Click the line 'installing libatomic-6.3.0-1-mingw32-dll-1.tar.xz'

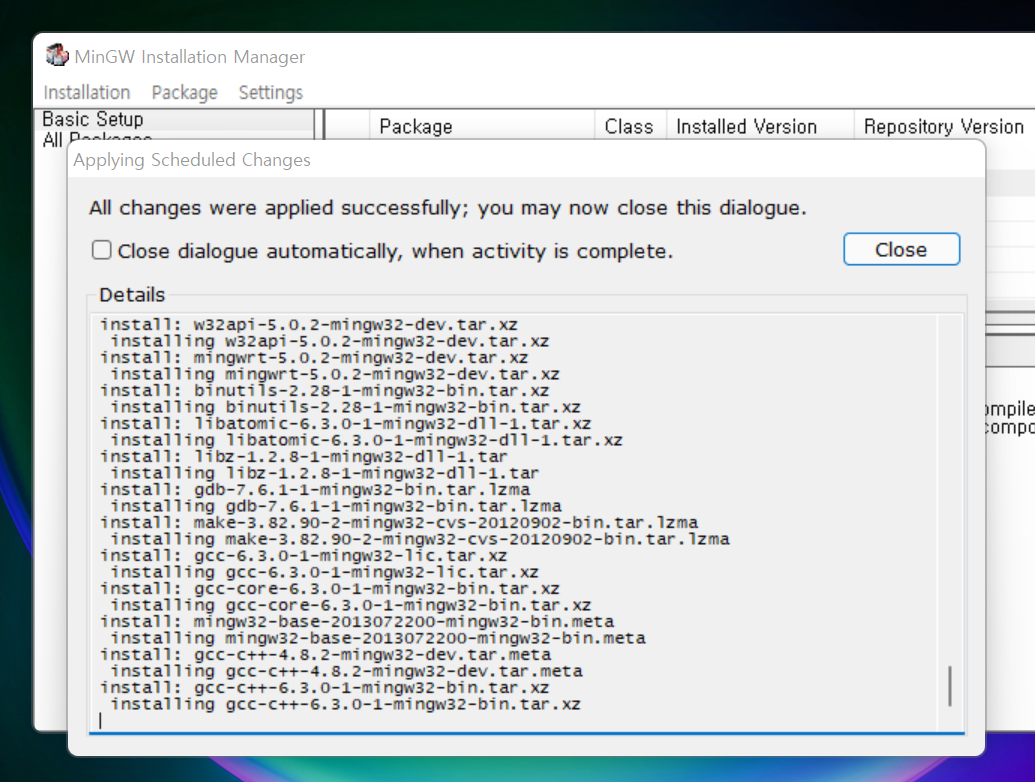click(366, 440)
